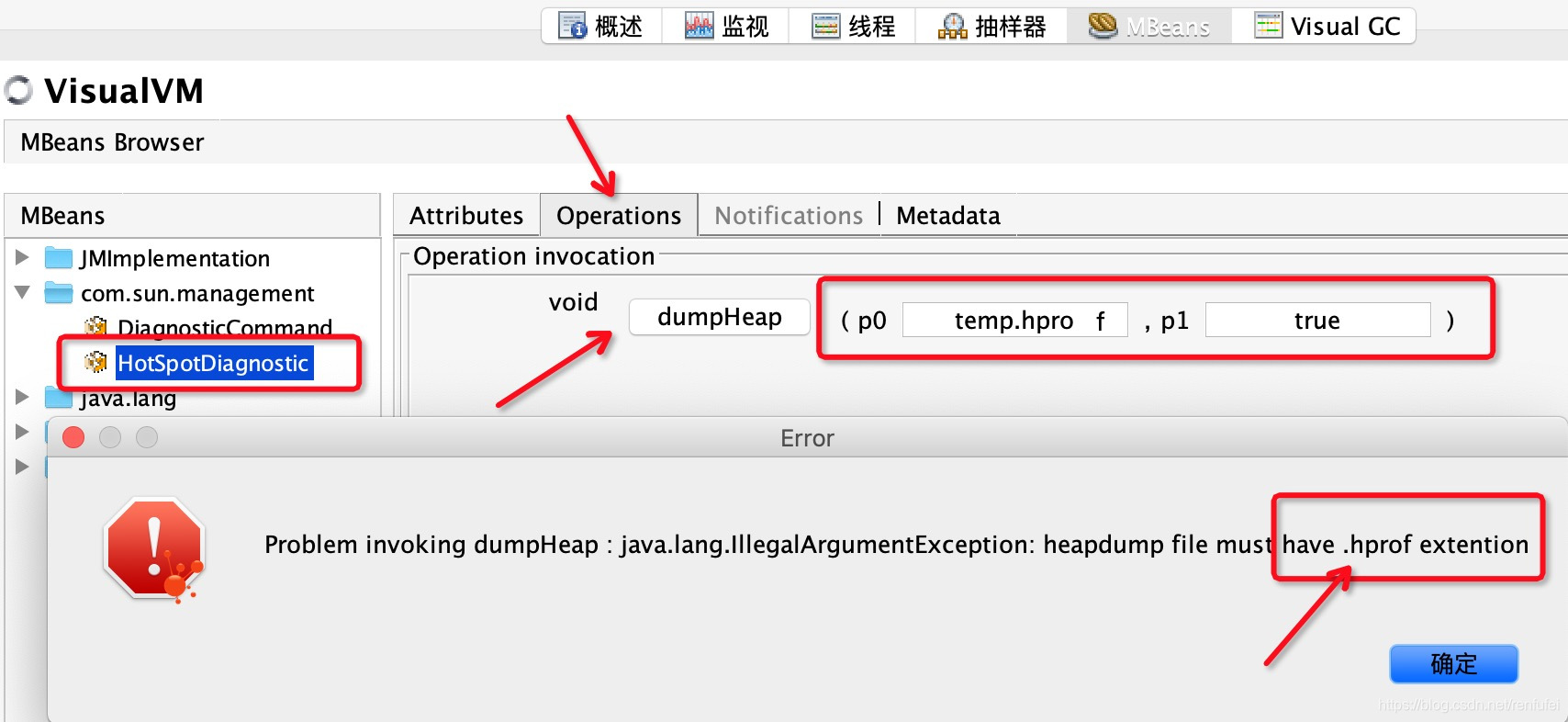Select the JMImplementation folder
This screenshot has width=1568, height=722.
(x=174, y=258)
